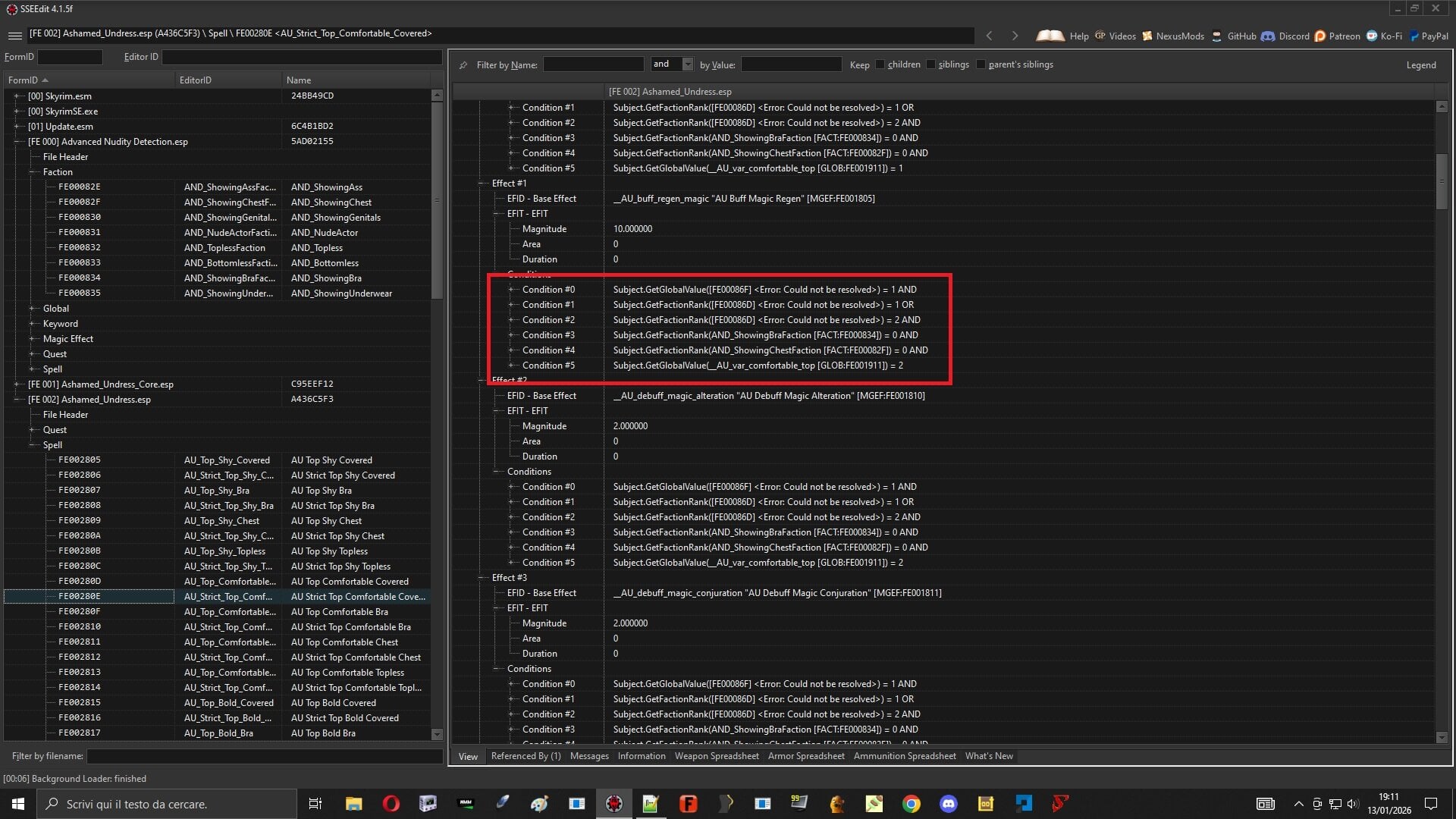This screenshot has width=1456, height=819.
Task: Collapse the Faction group node
Action: tap(32, 172)
